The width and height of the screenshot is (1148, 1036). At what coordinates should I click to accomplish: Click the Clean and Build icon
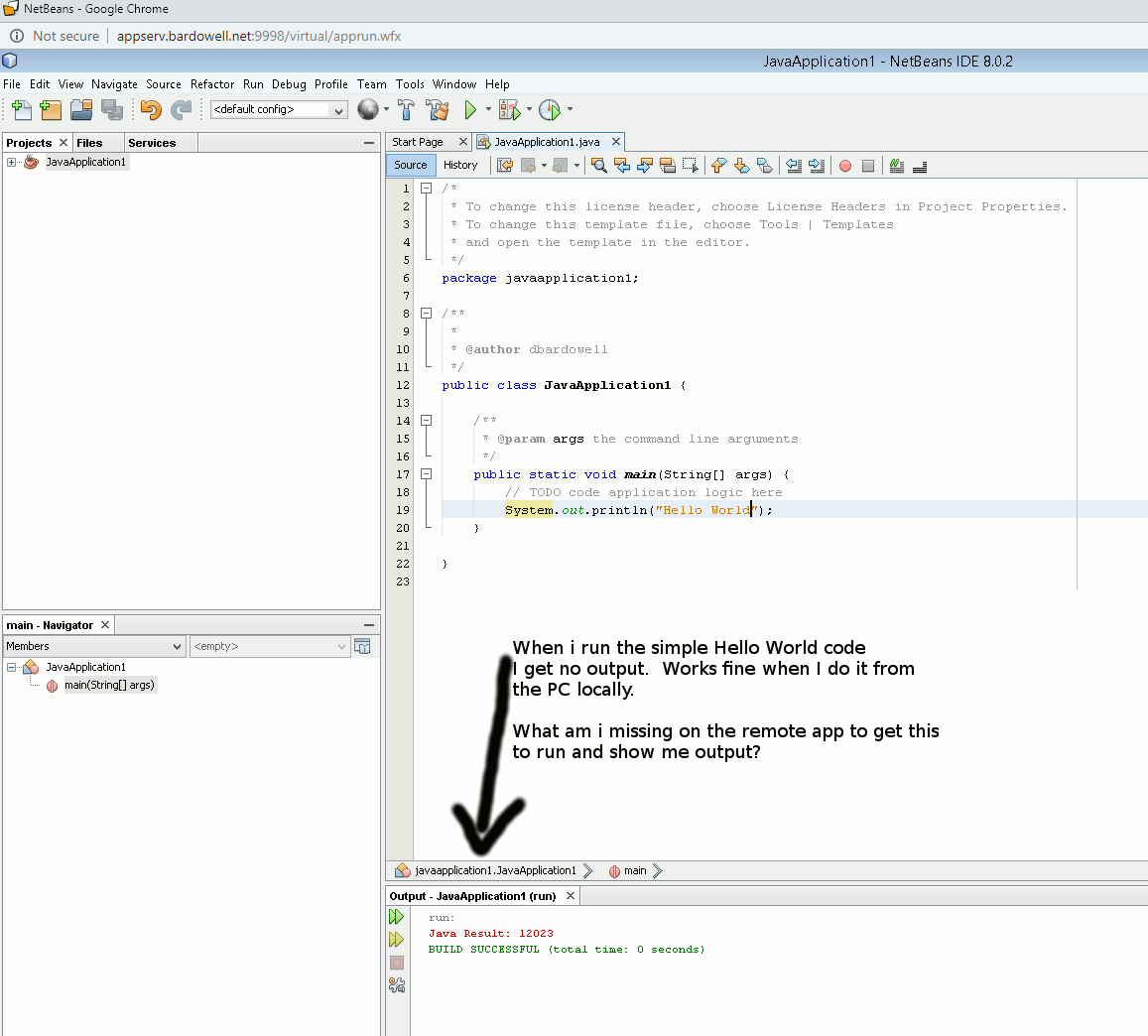(x=438, y=110)
